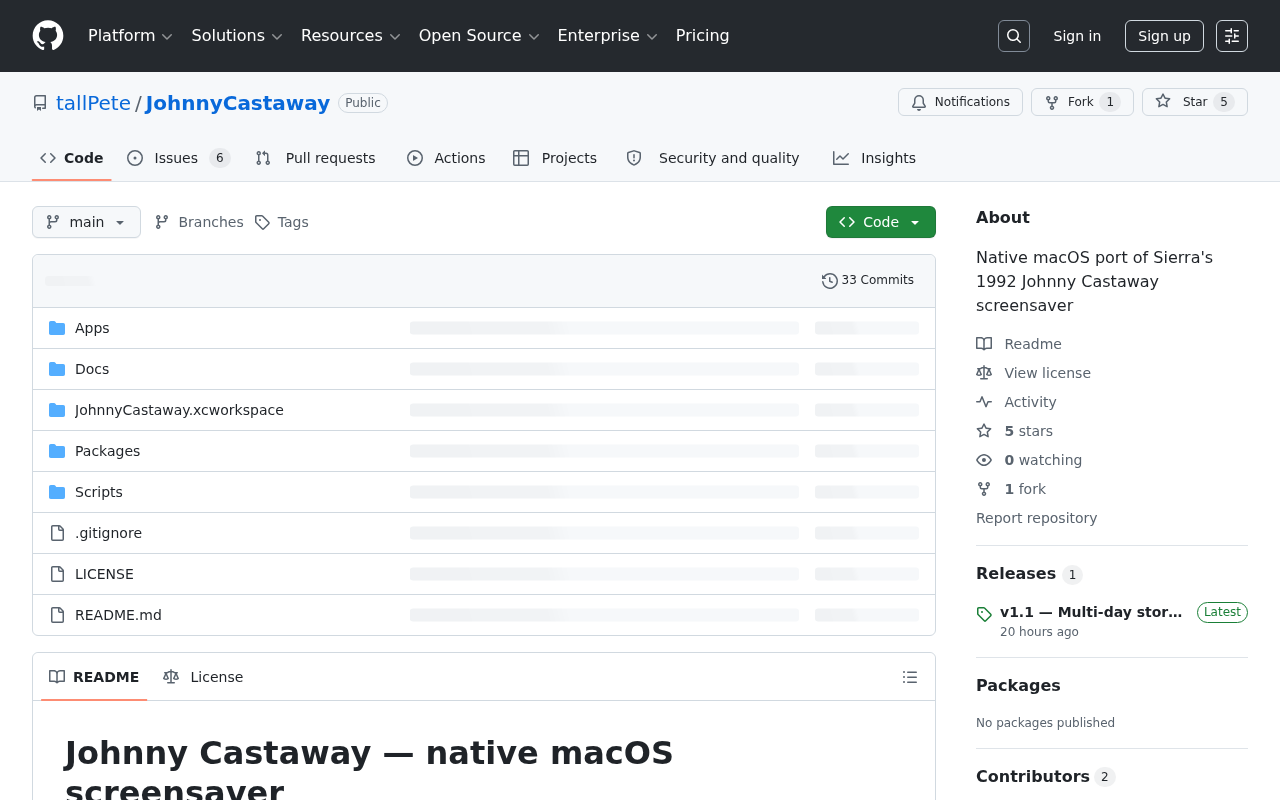Expand the Enterprise menu
The image size is (1280, 800).
[607, 36]
